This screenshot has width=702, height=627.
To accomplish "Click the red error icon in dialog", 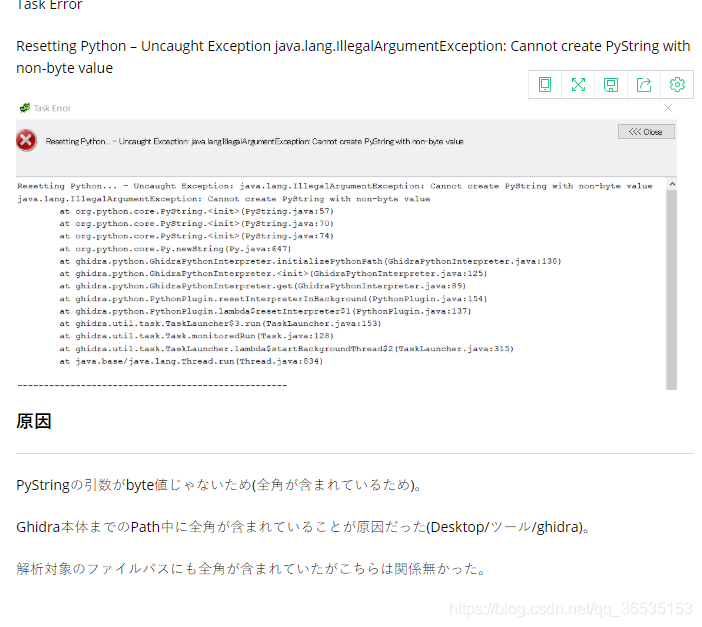I will [26, 141].
